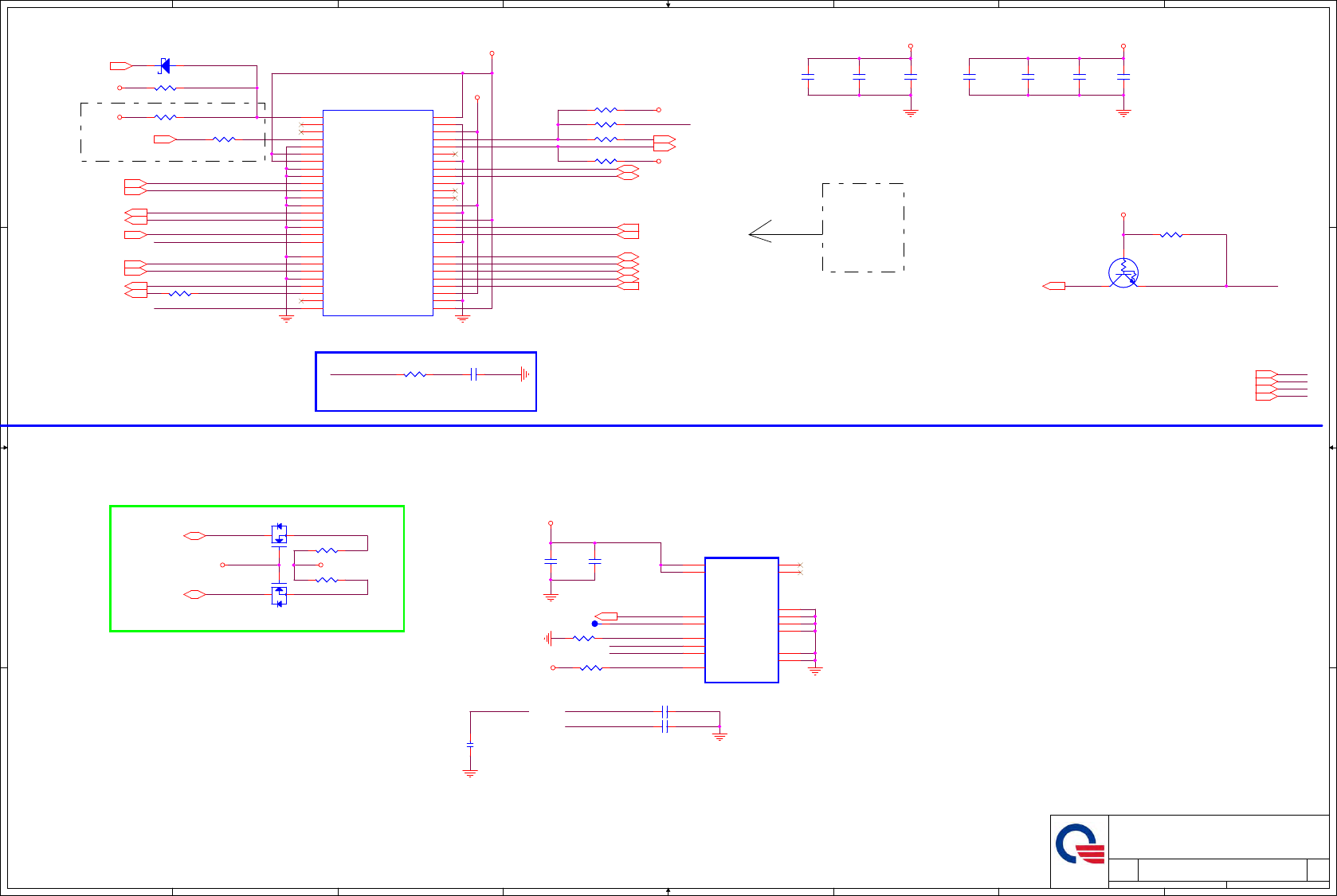Click the dashed box near the diode
The width and height of the screenshot is (1337, 896).
[x=173, y=132]
